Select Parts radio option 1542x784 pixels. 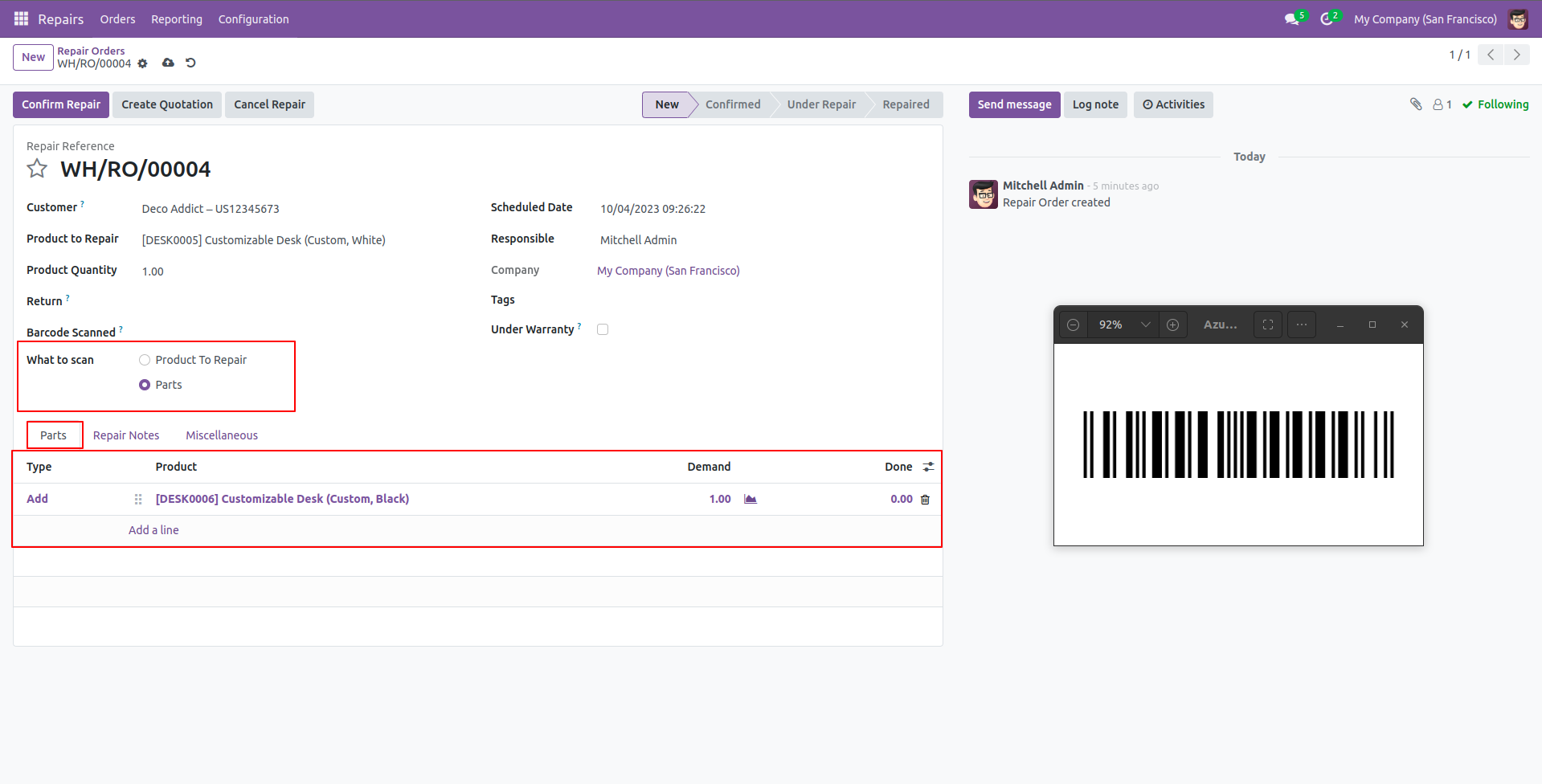(x=145, y=385)
